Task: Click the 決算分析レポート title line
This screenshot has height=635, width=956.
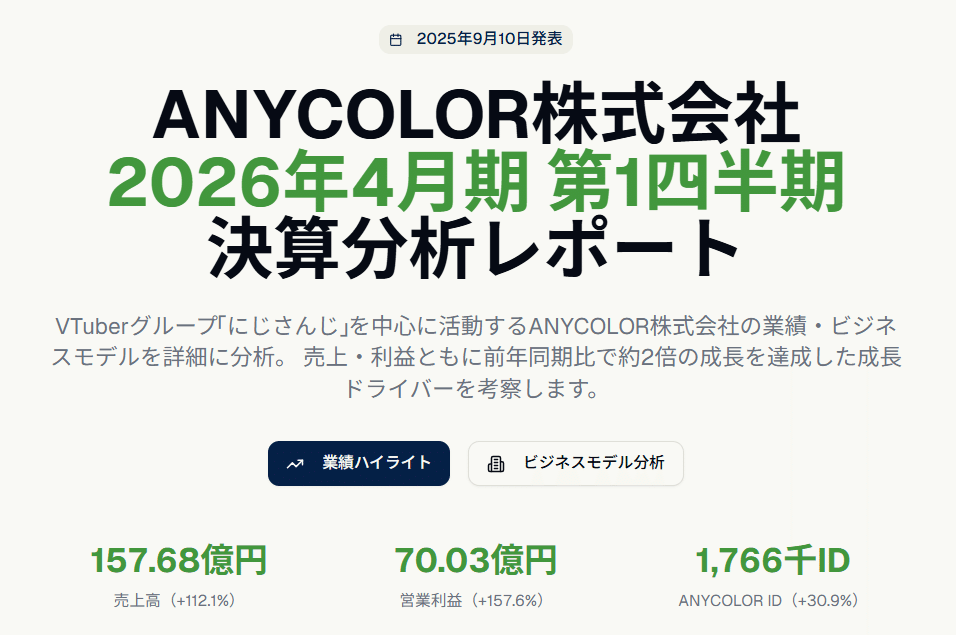Action: (474, 247)
